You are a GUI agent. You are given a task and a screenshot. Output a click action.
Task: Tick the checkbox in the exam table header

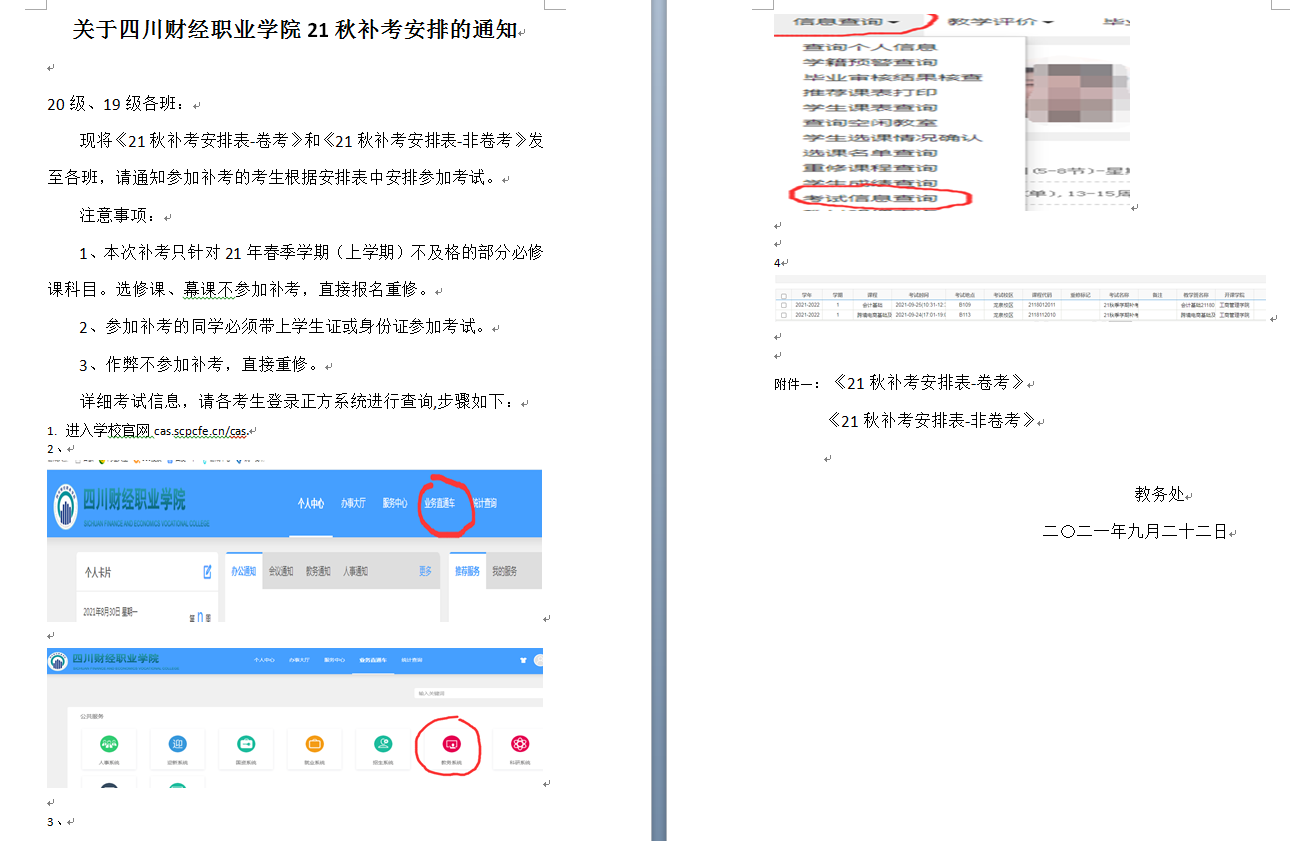(783, 296)
